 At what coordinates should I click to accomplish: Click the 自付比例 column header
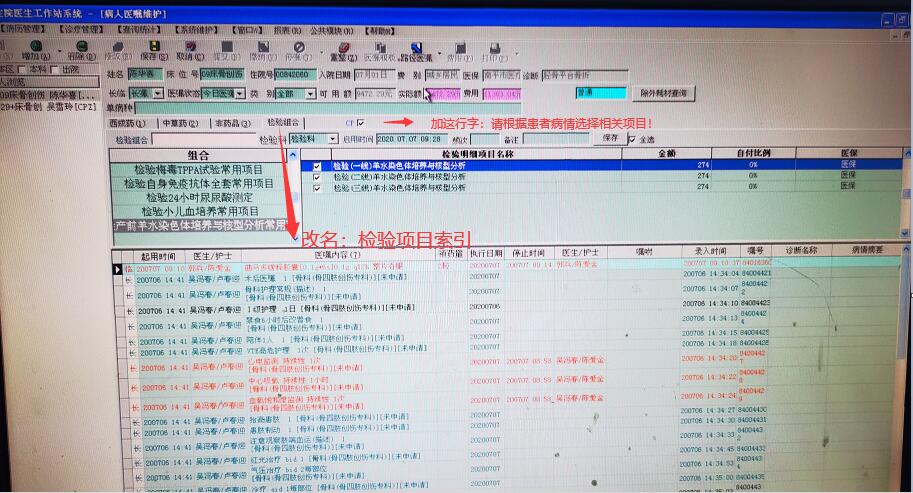pyautogui.click(x=753, y=154)
